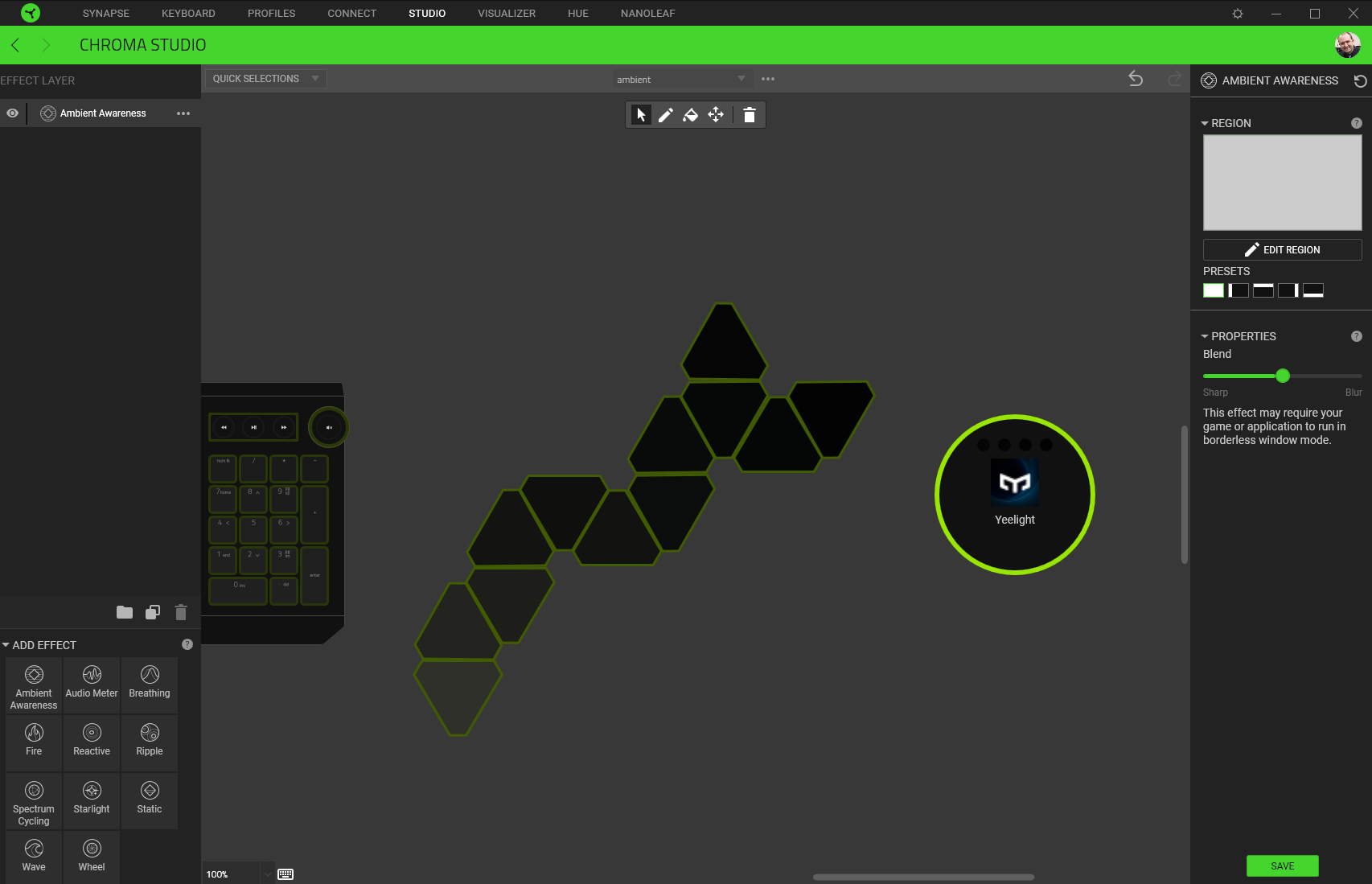Image resolution: width=1372 pixels, height=884 pixels.
Task: Open Ambient Awareness layer options menu
Action: point(183,113)
